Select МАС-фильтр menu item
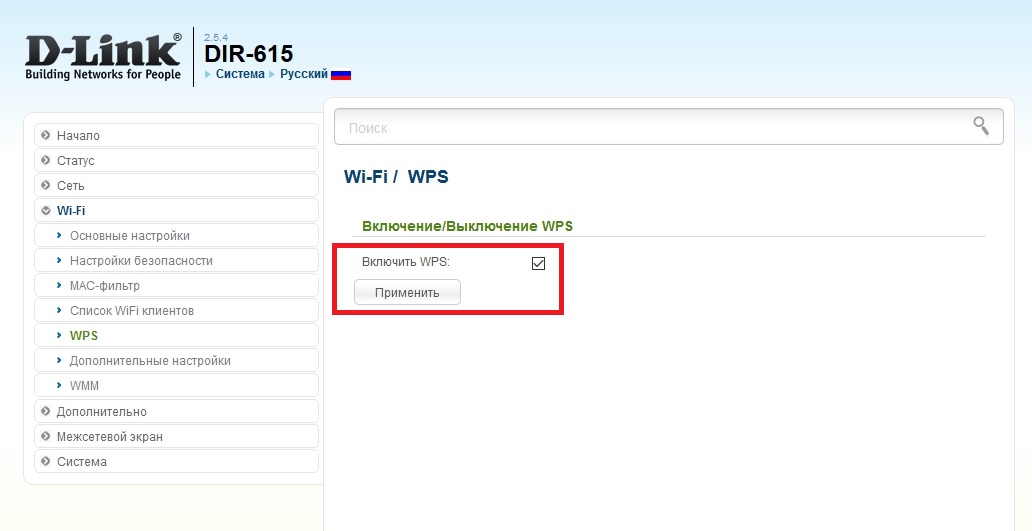The width and height of the screenshot is (1032, 531). point(104,286)
